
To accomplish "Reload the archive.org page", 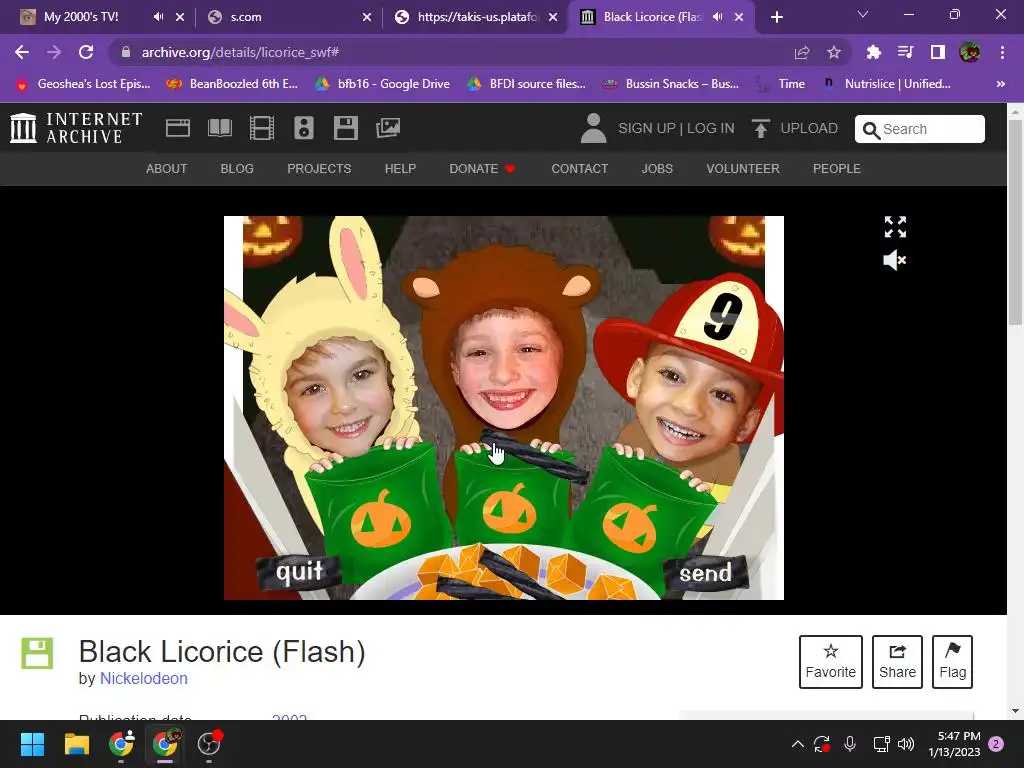I will pyautogui.click(x=86, y=52).
